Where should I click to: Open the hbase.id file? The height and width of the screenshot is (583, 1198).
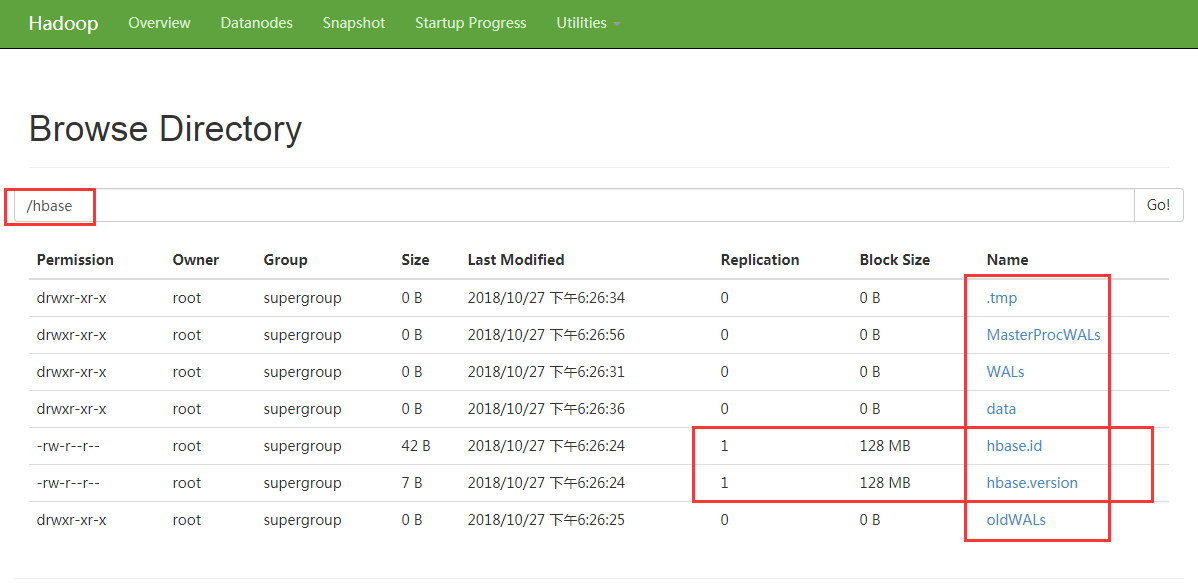click(1012, 445)
